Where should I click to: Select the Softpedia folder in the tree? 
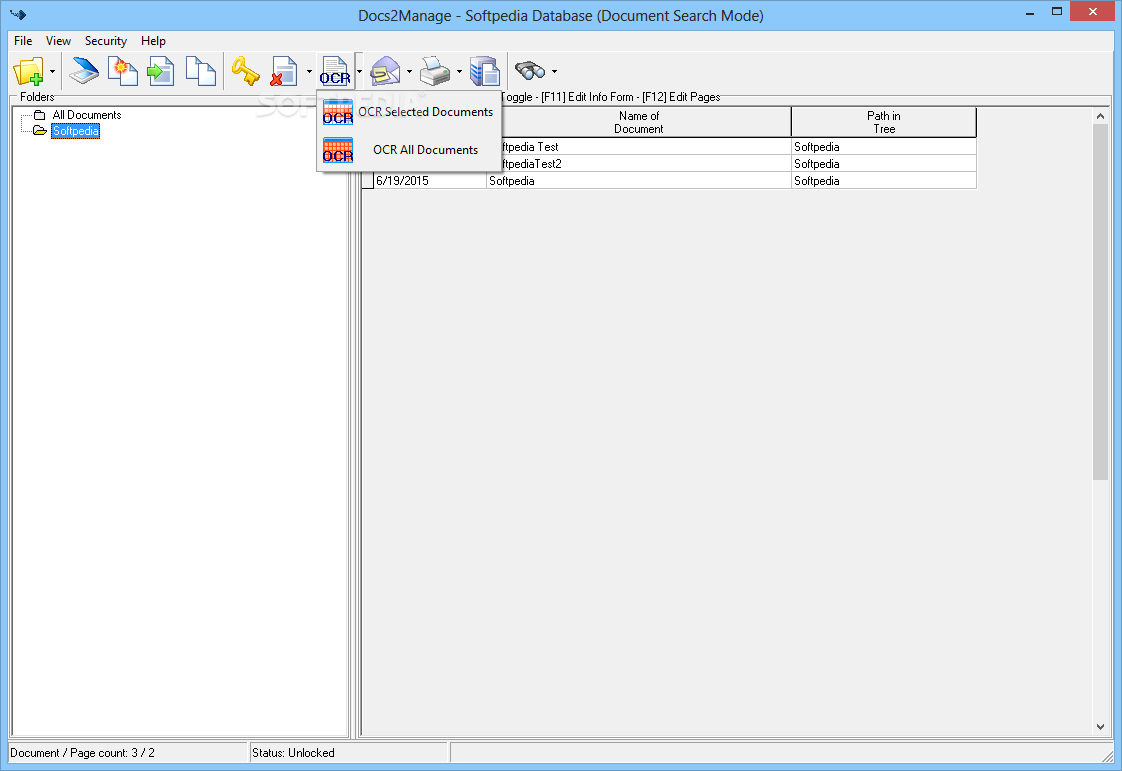pyautogui.click(x=75, y=131)
